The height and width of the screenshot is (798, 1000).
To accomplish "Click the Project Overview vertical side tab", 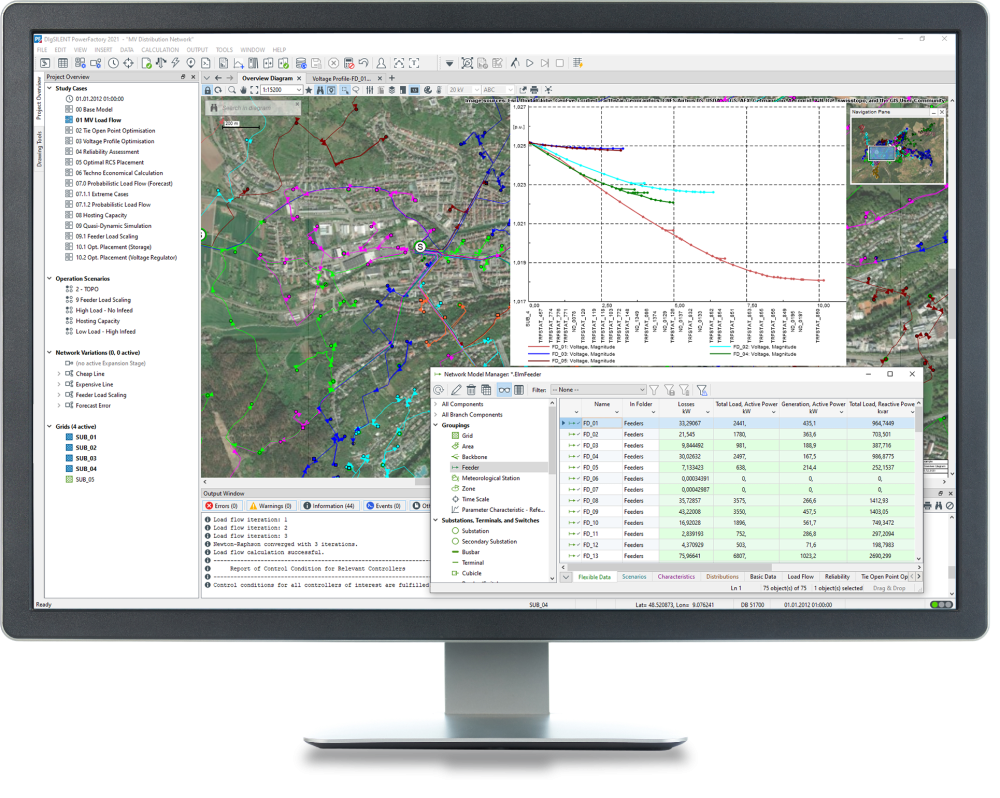I will tap(39, 98).
